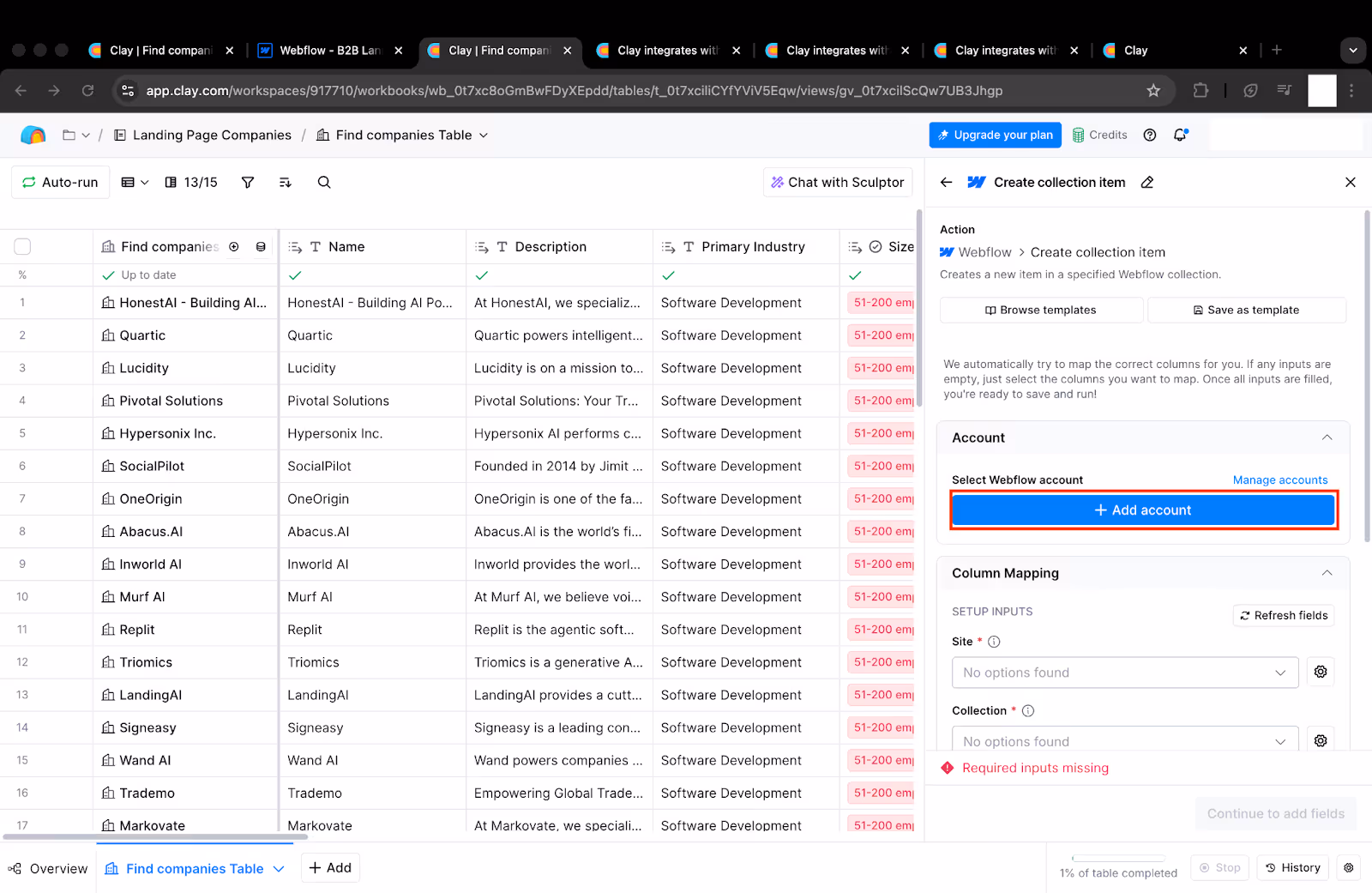Click the Name column header
This screenshot has width=1372, height=893.
click(372, 246)
